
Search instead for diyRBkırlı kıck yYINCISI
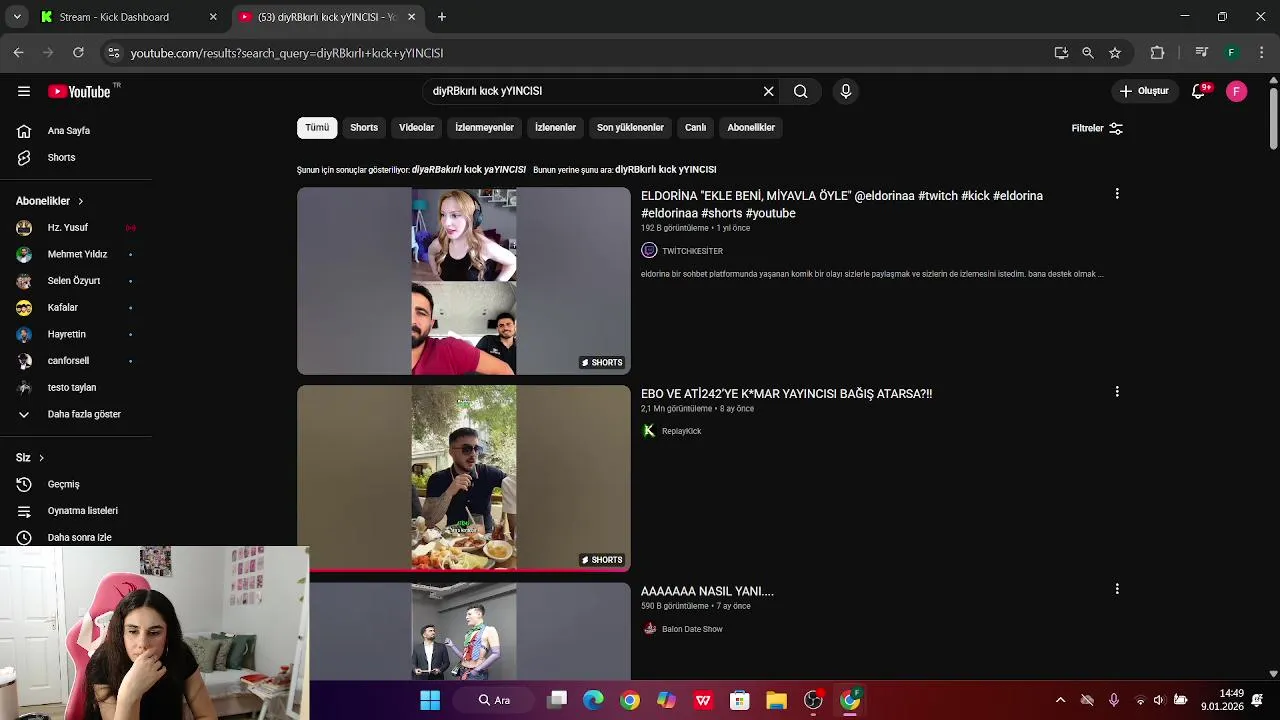point(665,170)
